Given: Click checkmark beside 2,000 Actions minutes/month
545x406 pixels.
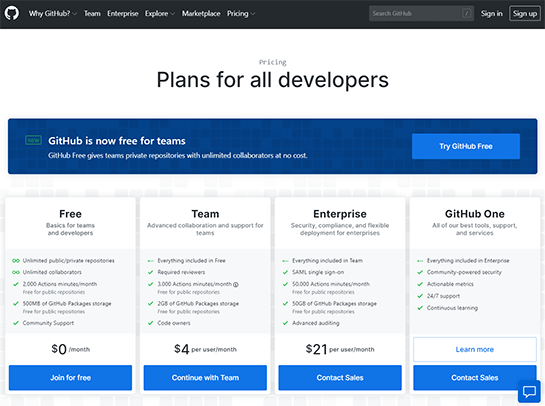Looking at the screenshot, I should [x=16, y=284].
